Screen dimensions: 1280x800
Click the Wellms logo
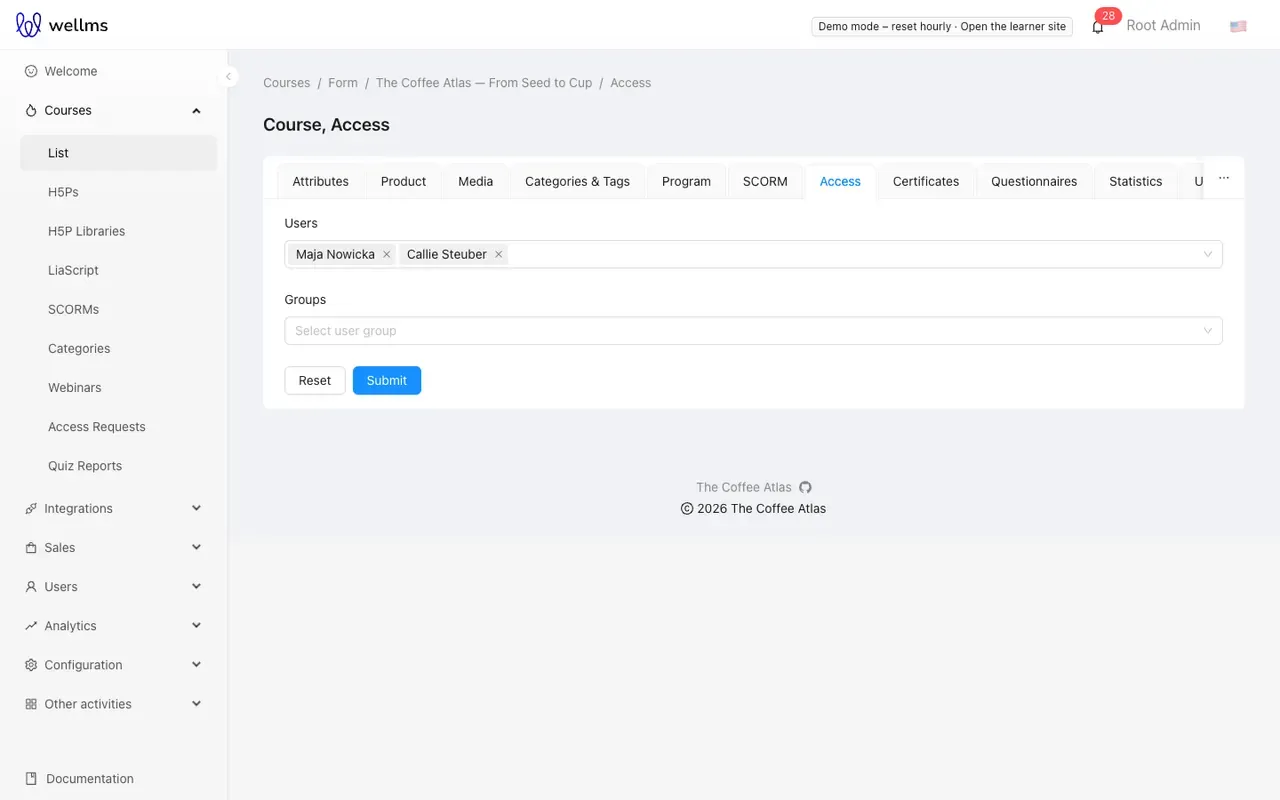[62, 25]
